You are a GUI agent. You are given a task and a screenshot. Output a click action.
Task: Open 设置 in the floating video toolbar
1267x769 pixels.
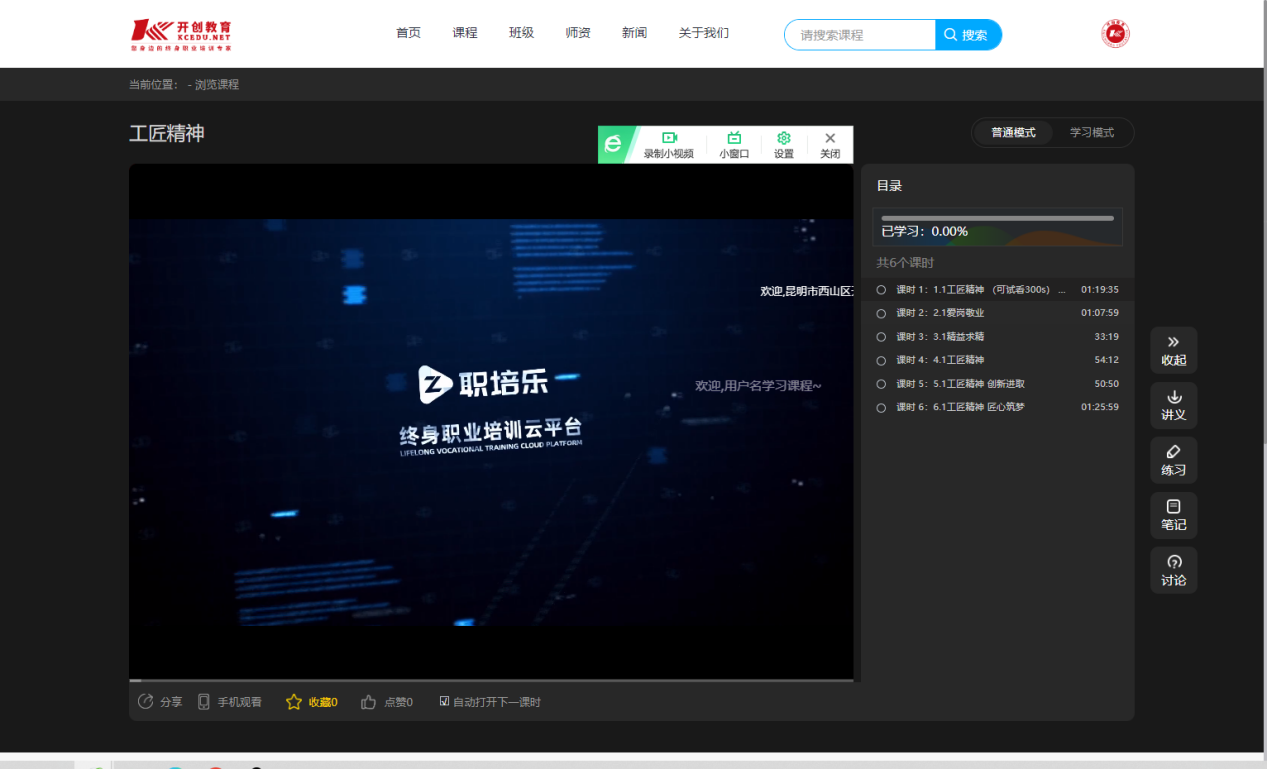coord(784,145)
